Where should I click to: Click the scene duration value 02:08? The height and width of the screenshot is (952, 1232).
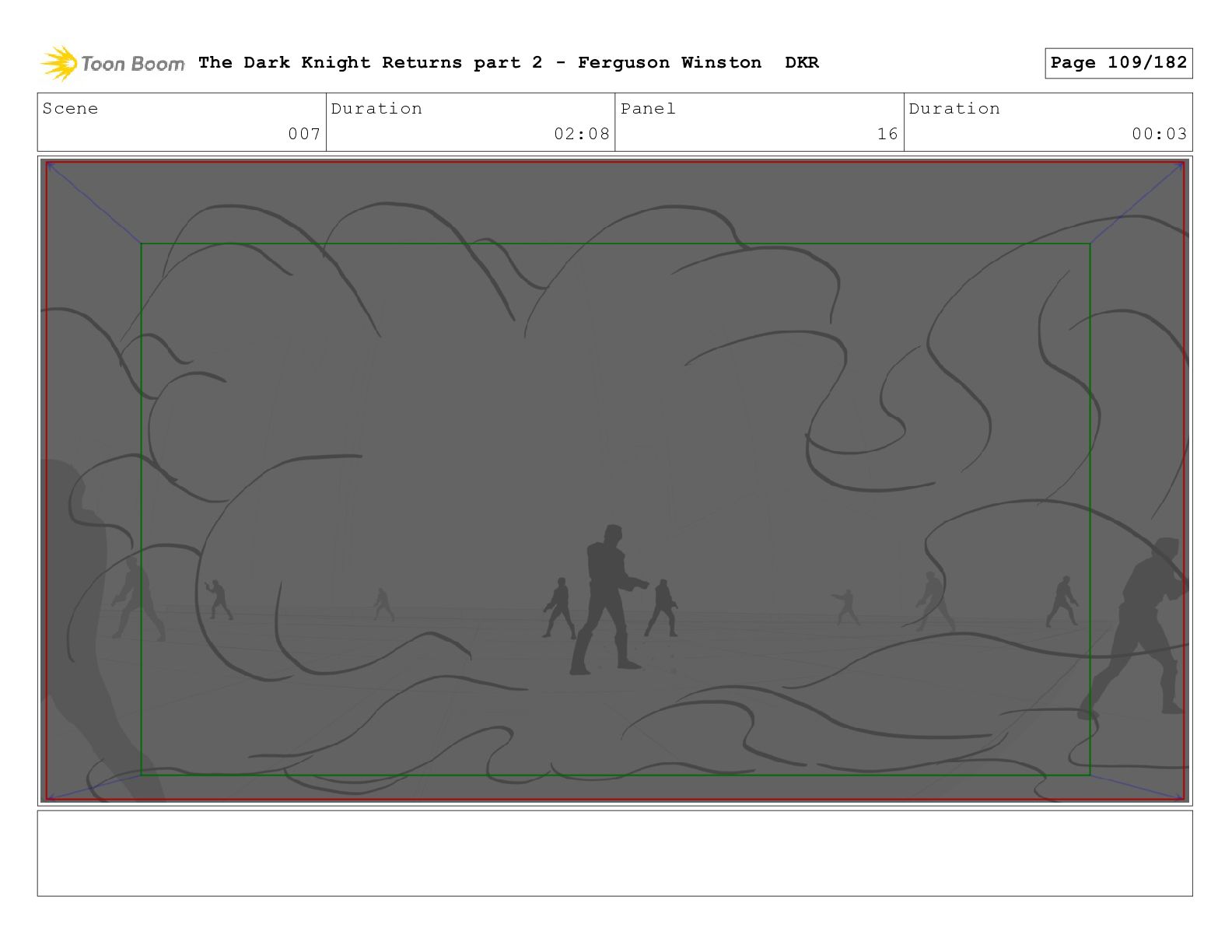pos(582,134)
